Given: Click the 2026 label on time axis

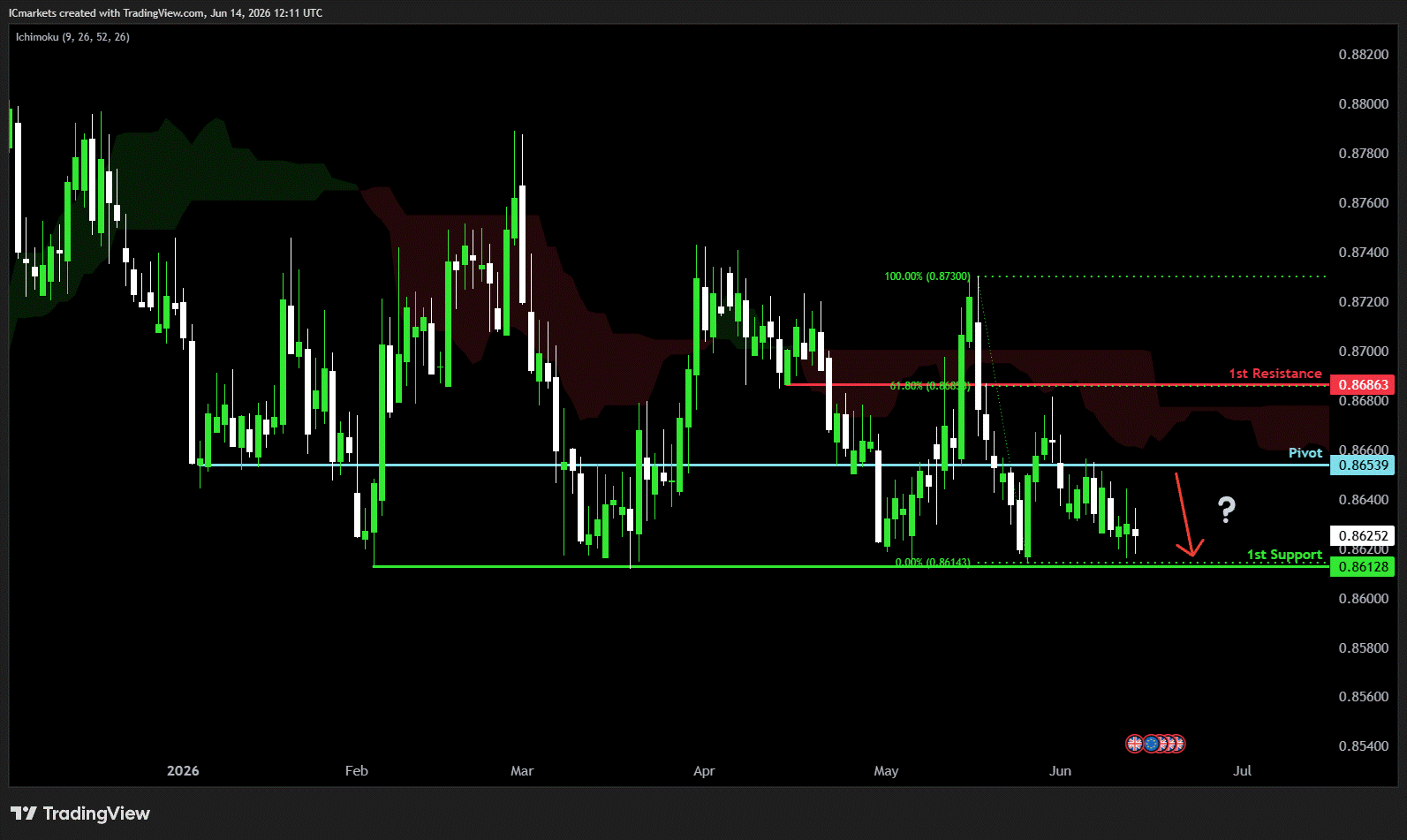Looking at the screenshot, I should click(183, 770).
